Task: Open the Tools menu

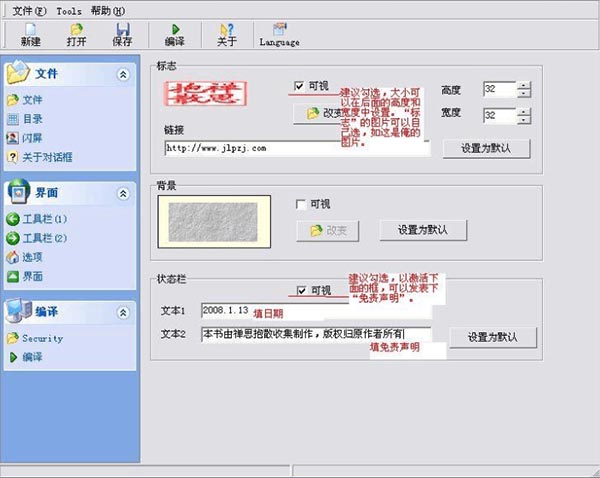Action: point(69,11)
